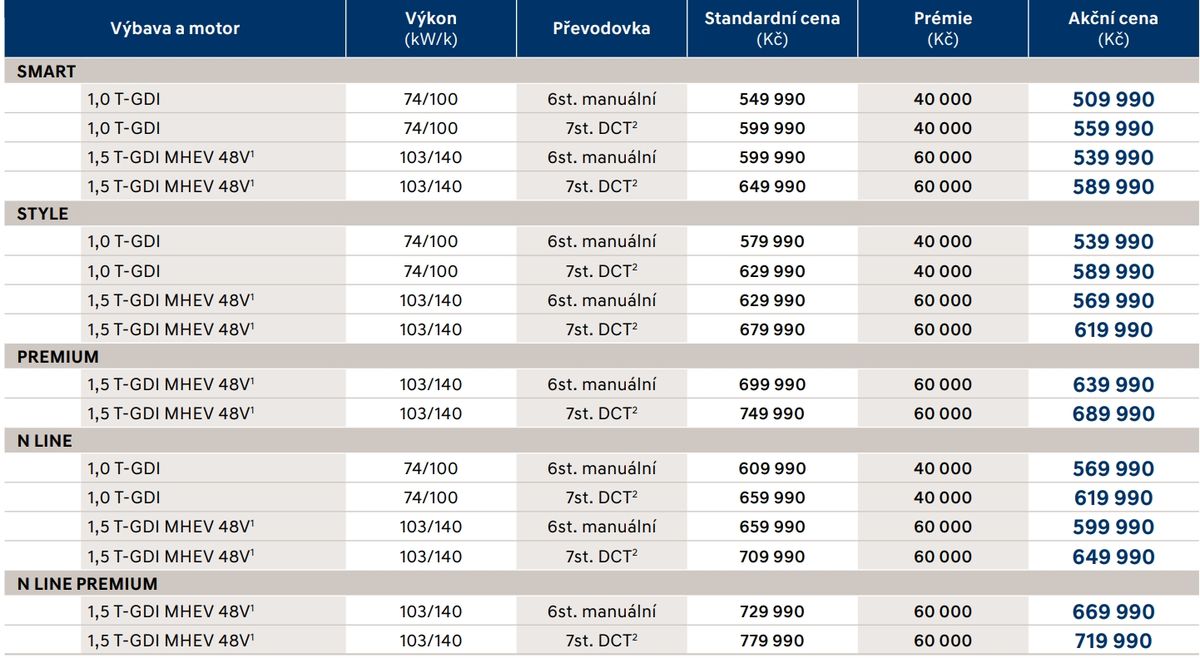1200x658 pixels.
Task: Select the Standardní cena header
Action: click(x=772, y=29)
